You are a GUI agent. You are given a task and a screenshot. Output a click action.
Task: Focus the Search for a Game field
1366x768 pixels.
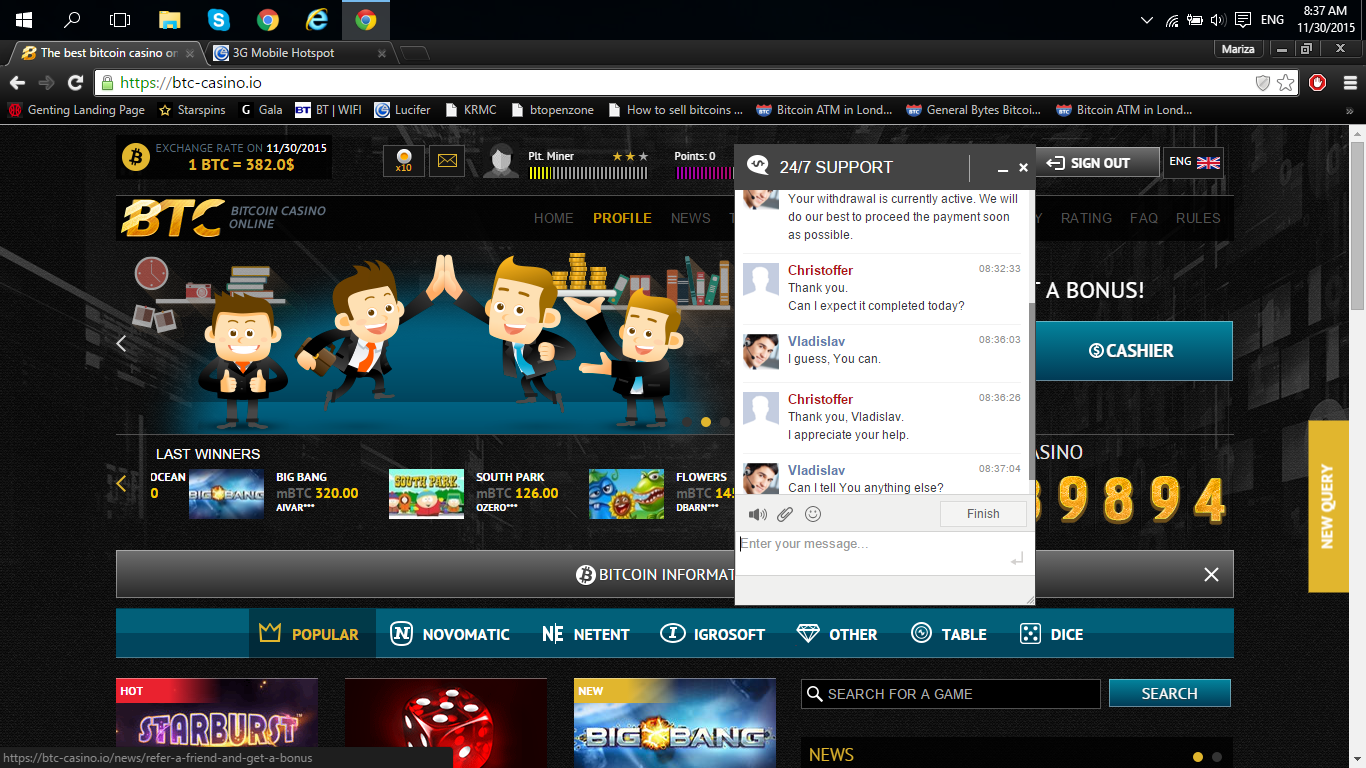951,694
